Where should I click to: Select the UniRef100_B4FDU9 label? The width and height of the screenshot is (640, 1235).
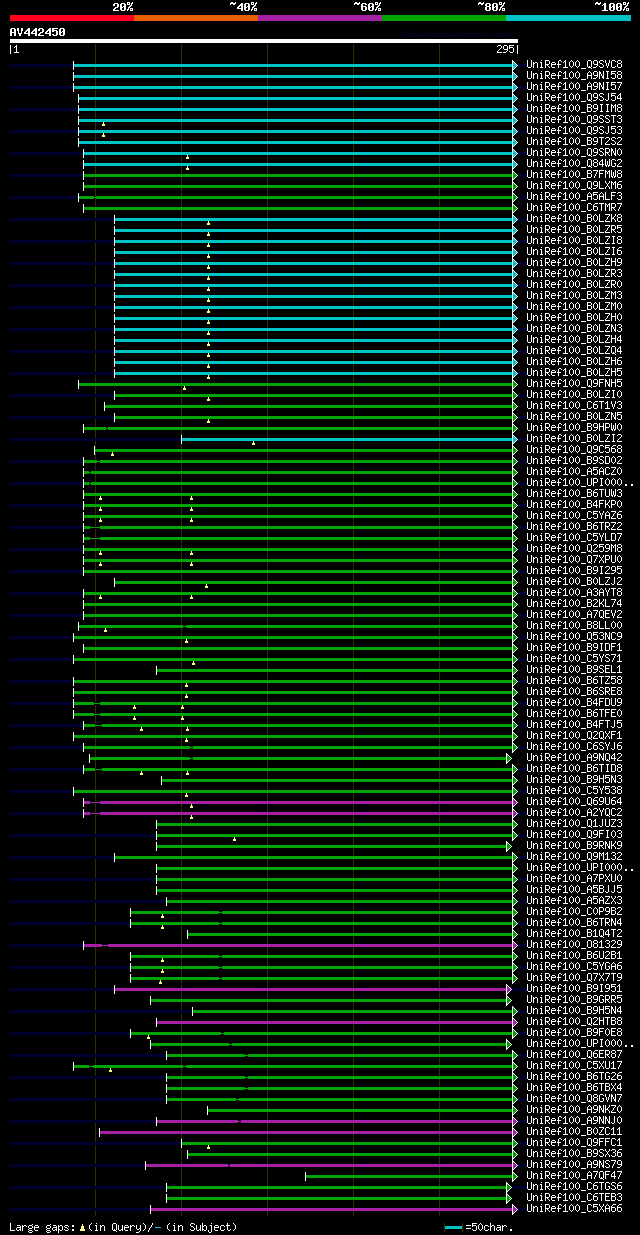(x=574, y=702)
